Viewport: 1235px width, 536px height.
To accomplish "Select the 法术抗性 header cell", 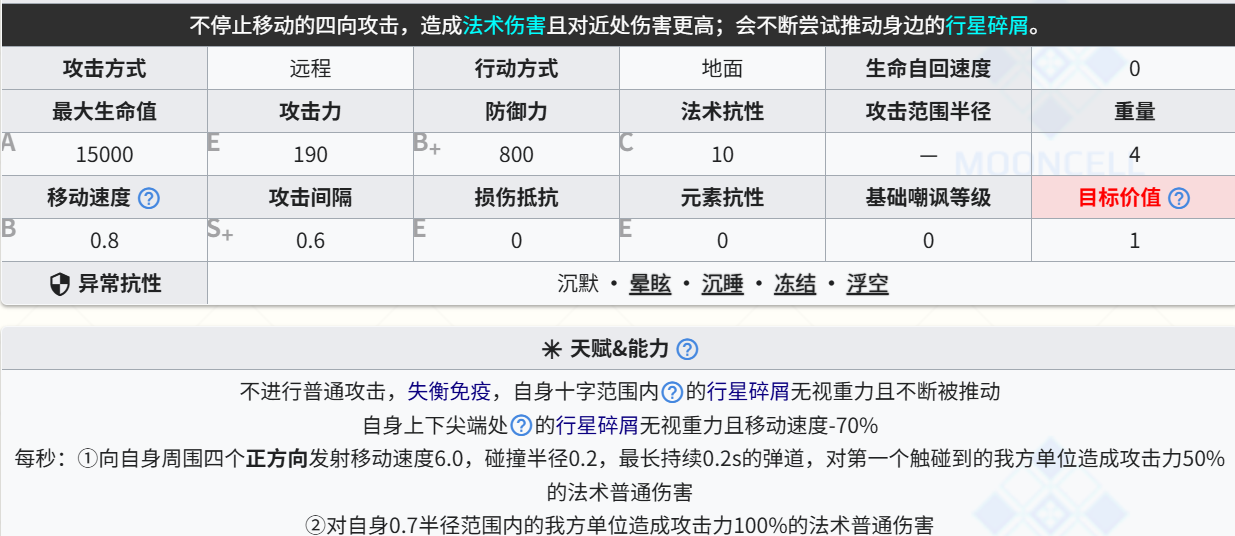I will (x=722, y=111).
